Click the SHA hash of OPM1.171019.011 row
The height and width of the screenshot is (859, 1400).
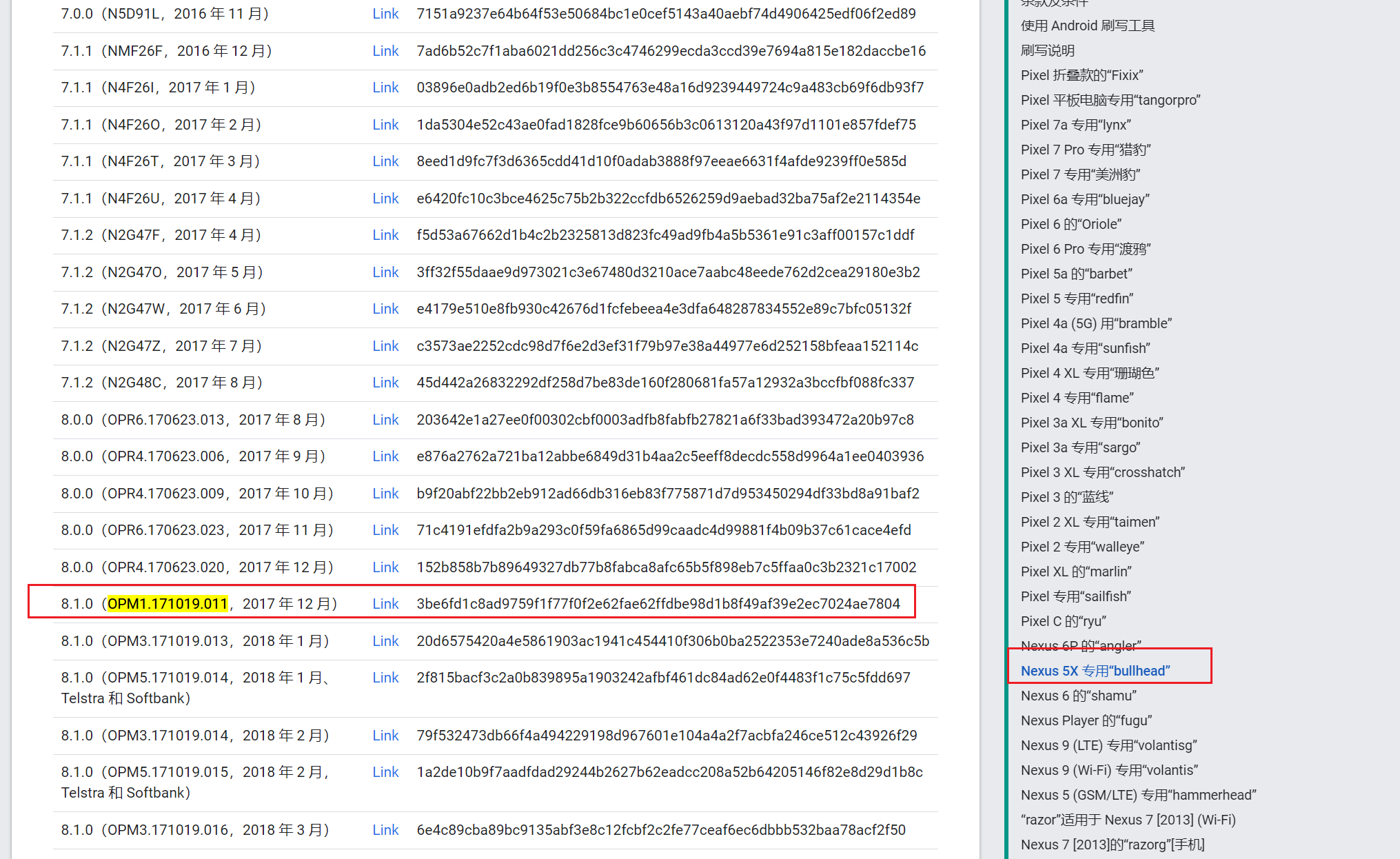point(658,604)
